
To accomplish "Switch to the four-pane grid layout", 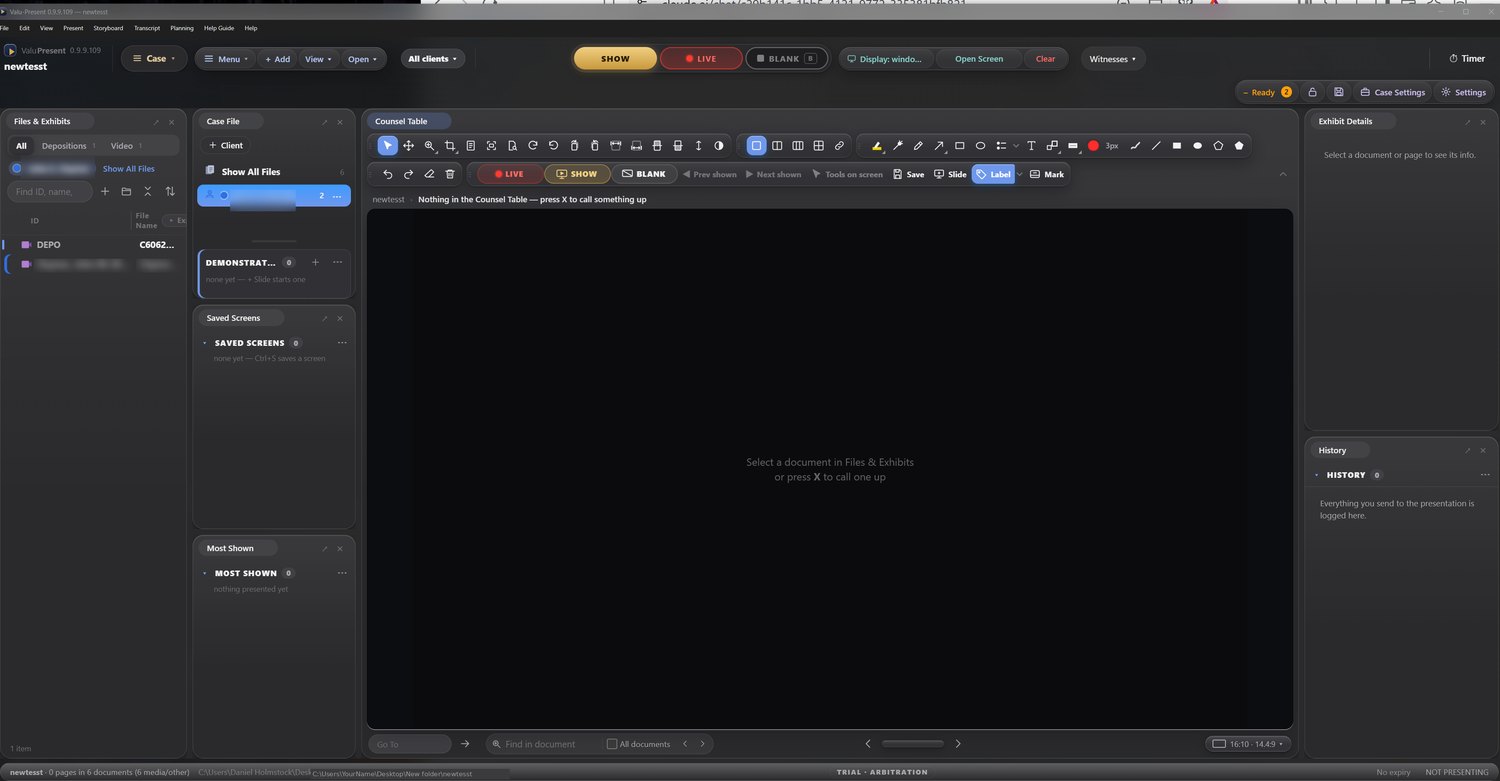I will click(x=818, y=146).
